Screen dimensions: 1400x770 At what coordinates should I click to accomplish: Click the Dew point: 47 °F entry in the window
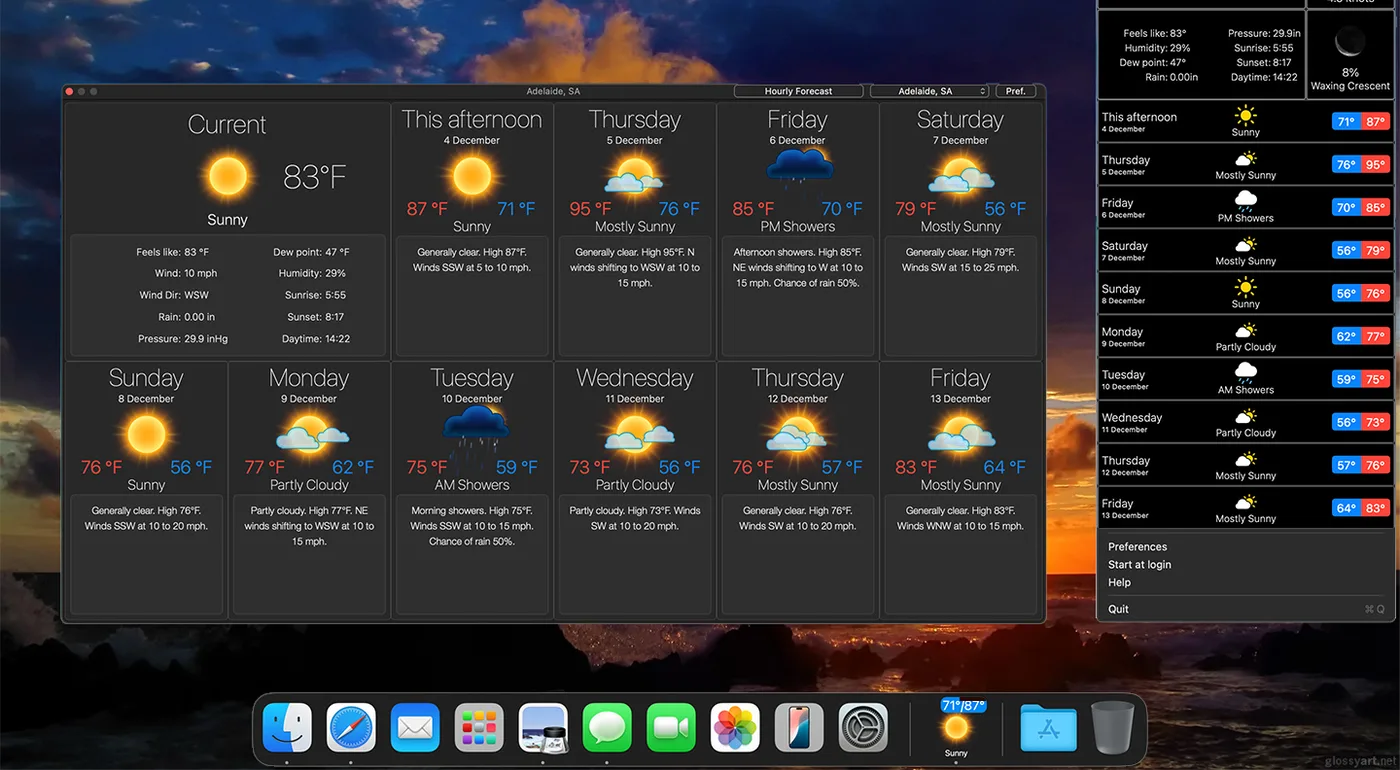(311, 252)
